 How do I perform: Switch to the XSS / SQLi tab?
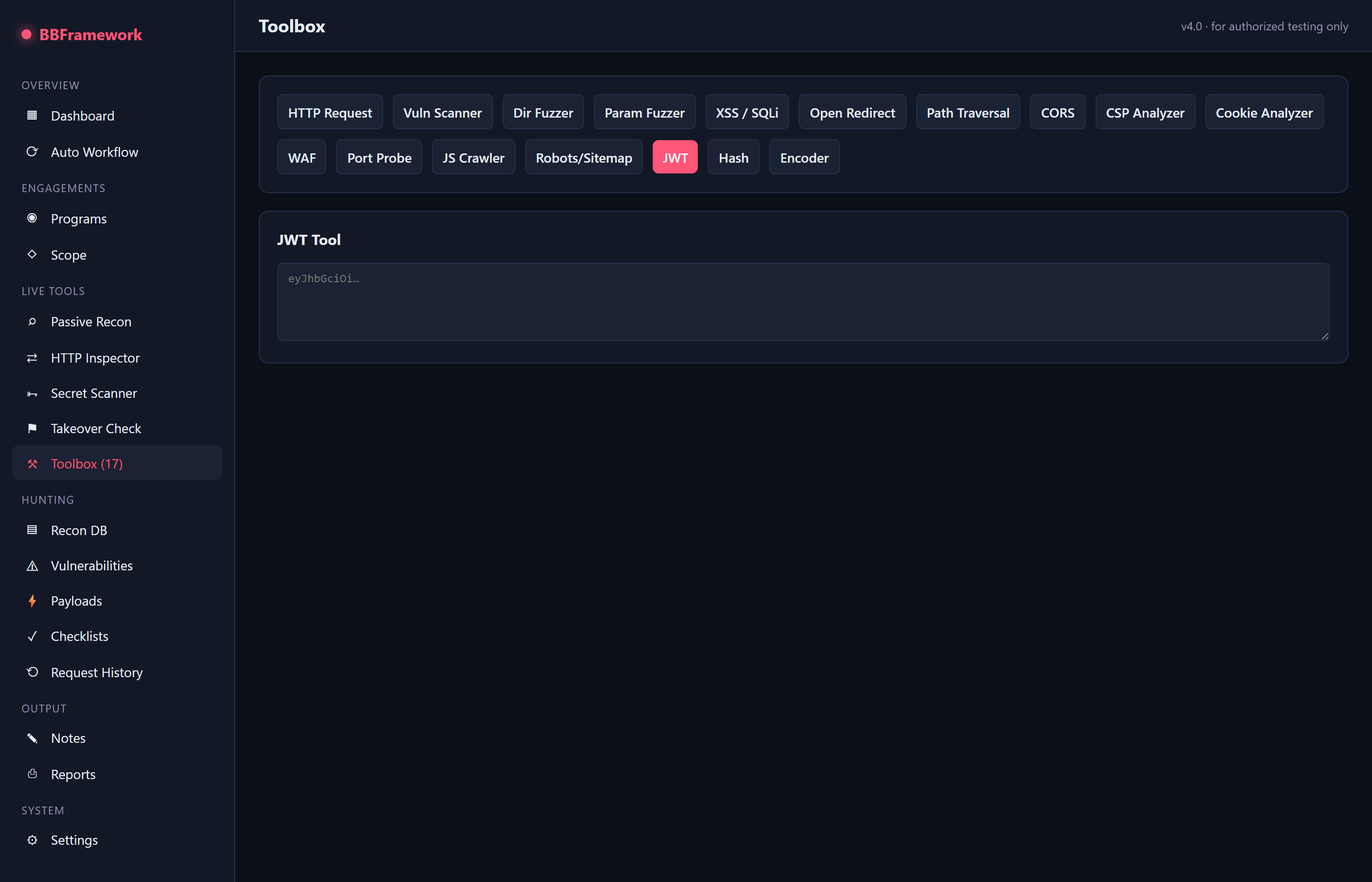746,112
